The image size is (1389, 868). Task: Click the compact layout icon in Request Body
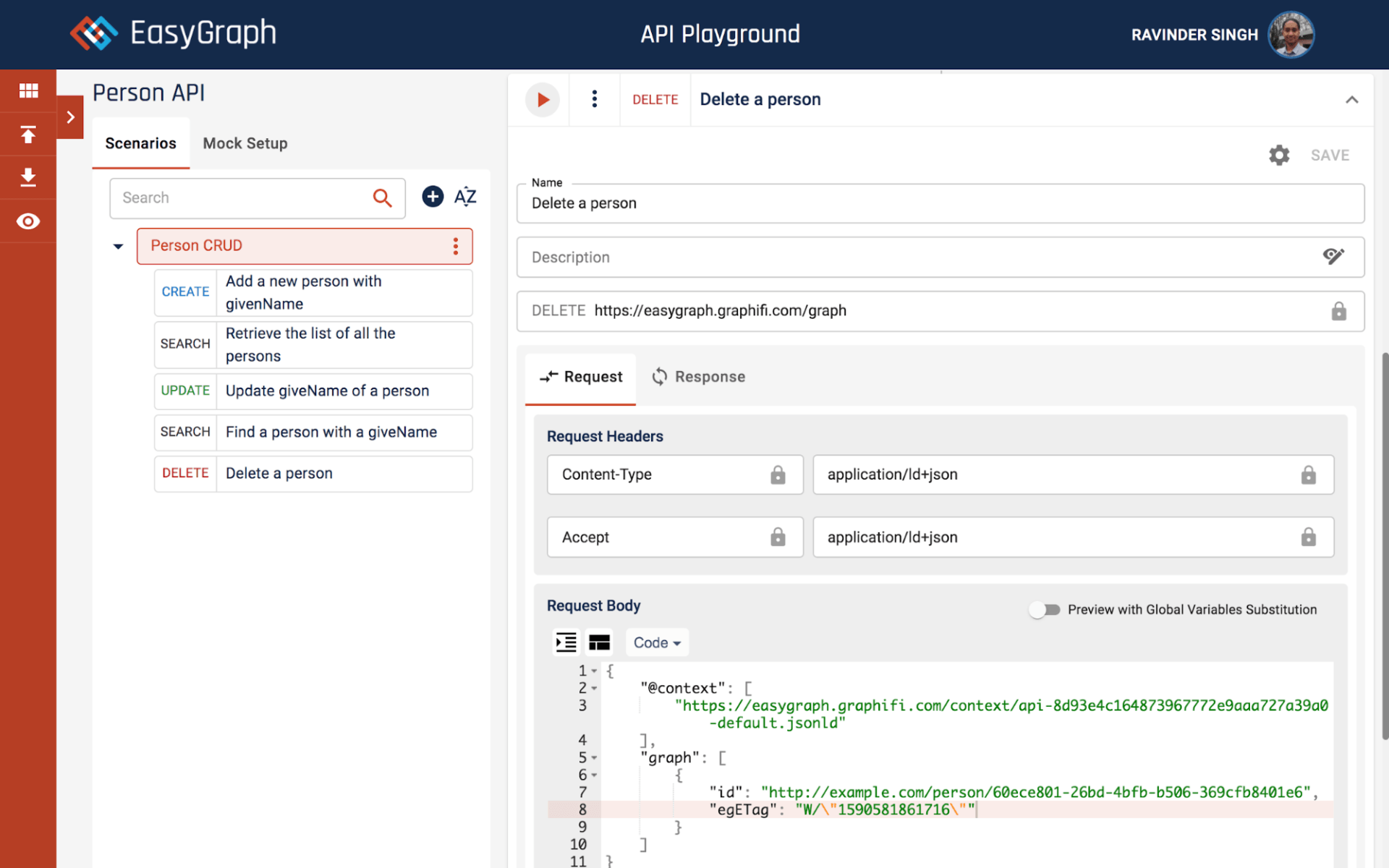[599, 642]
